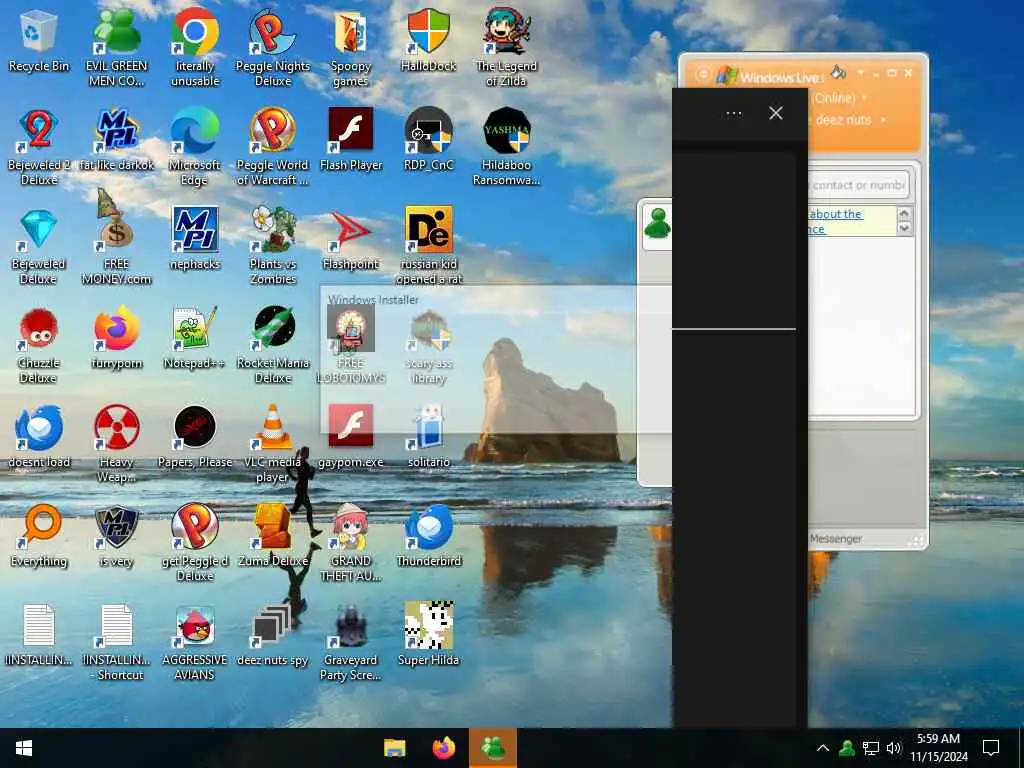This screenshot has height=768, width=1024.
Task: Launch the Everything search tool
Action: click(x=39, y=536)
